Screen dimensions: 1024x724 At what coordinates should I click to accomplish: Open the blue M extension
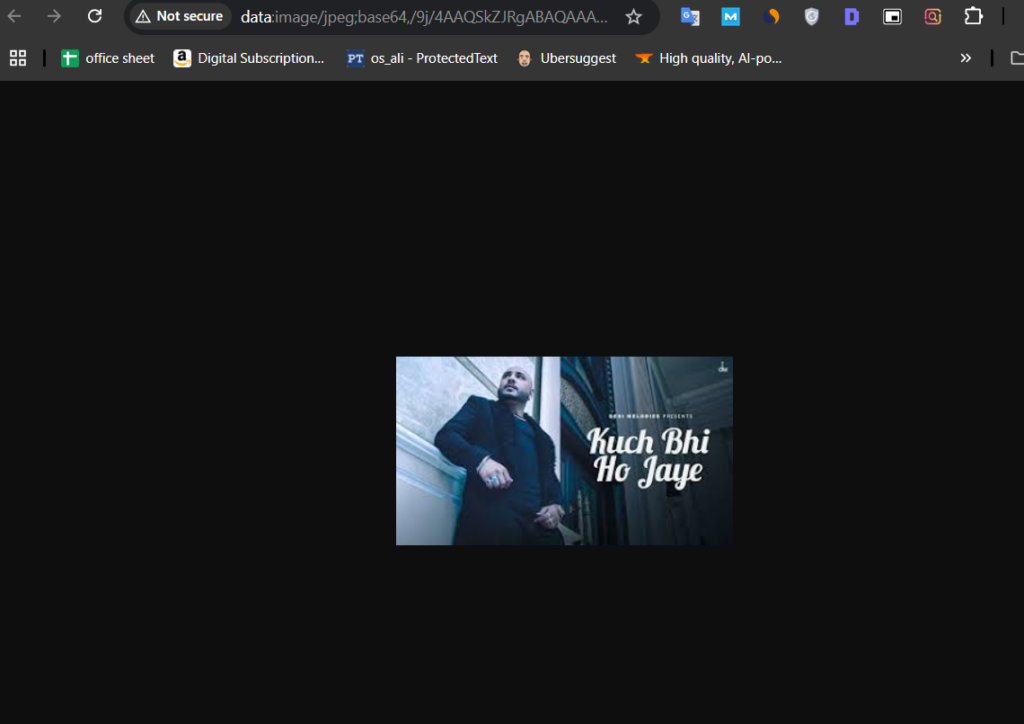(731, 16)
